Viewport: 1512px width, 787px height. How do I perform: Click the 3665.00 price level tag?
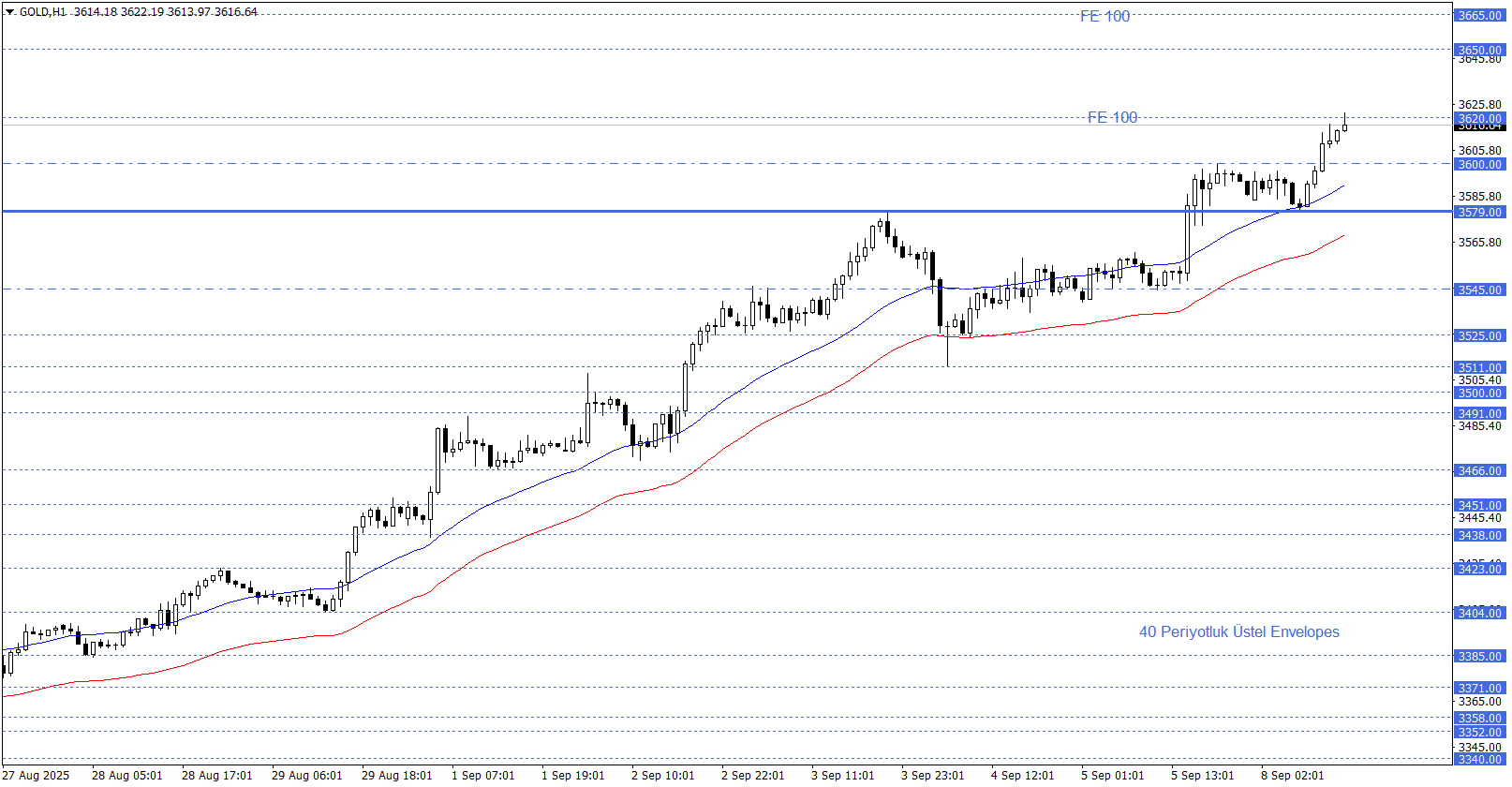click(x=1479, y=15)
